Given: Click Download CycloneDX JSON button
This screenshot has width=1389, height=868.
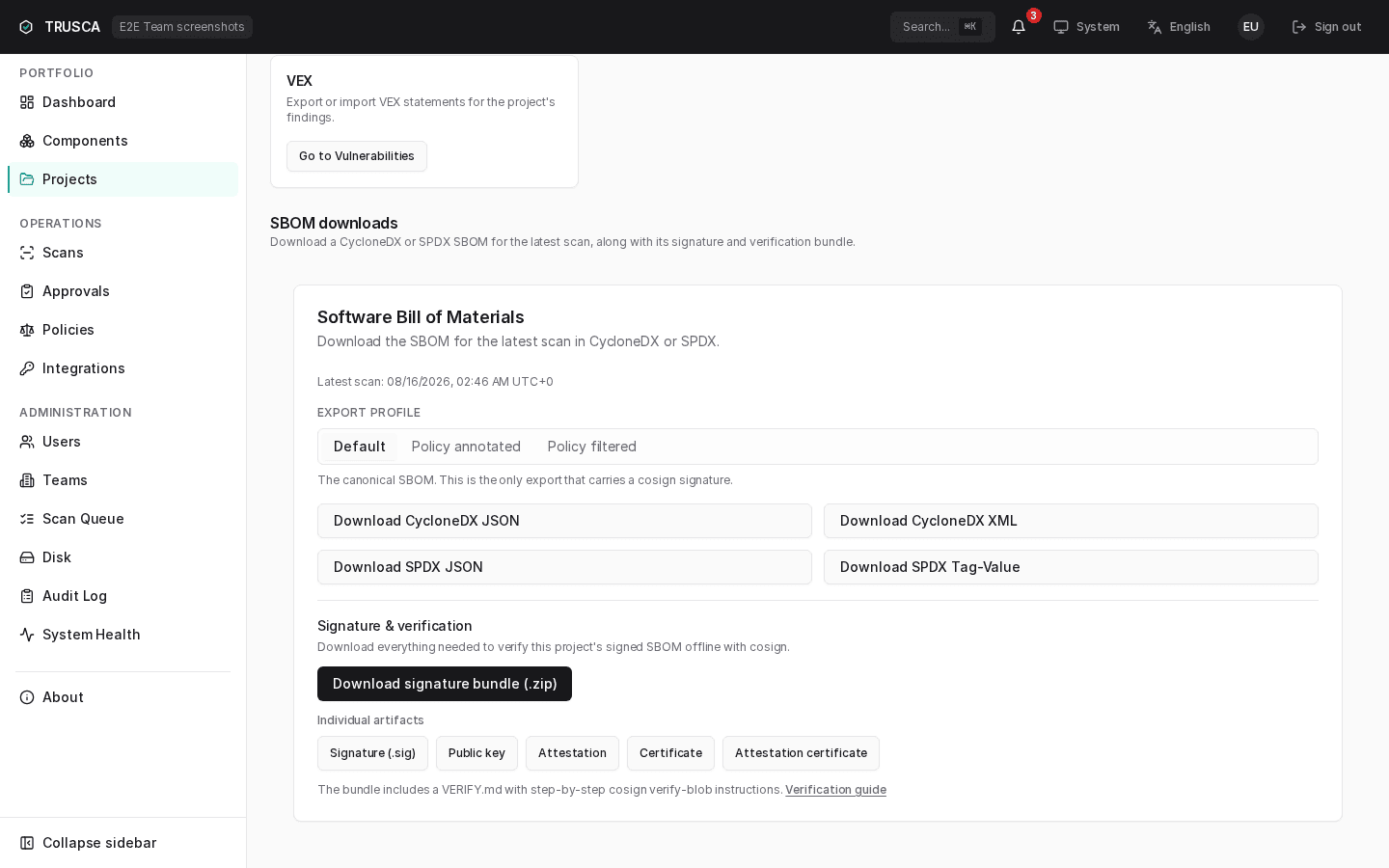Looking at the screenshot, I should (564, 521).
